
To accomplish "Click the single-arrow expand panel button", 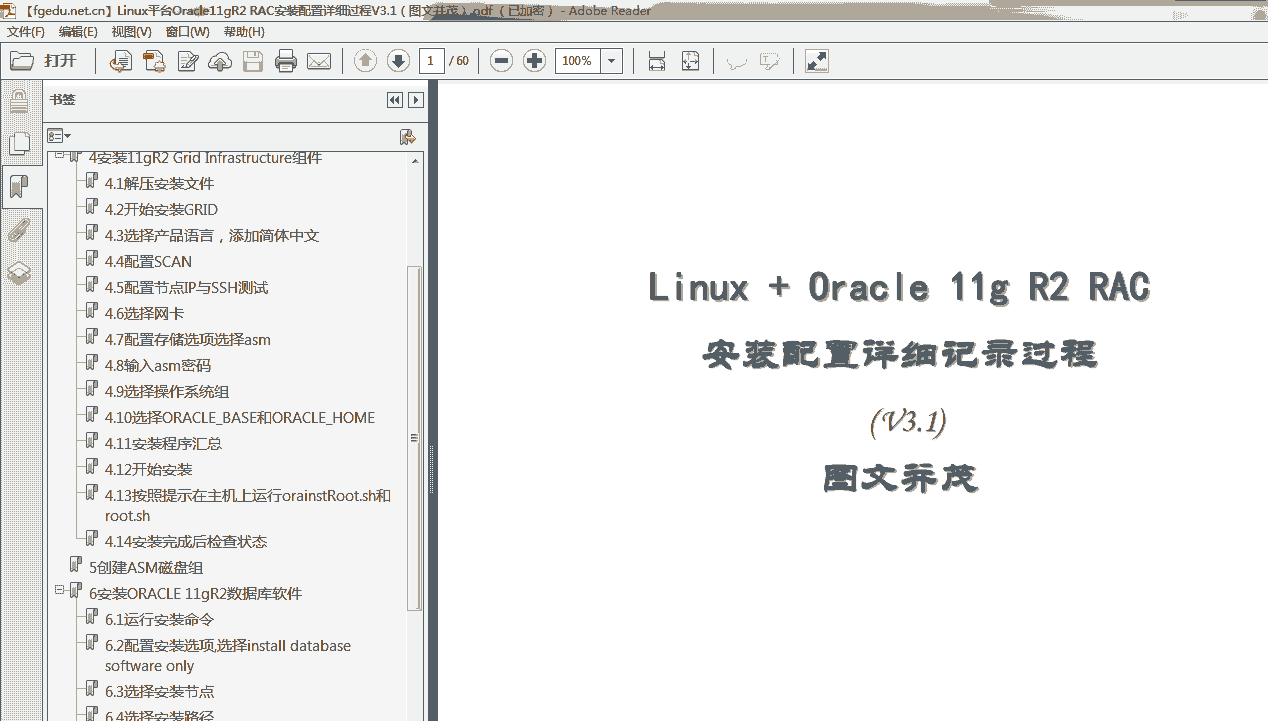I will pyautogui.click(x=416, y=100).
